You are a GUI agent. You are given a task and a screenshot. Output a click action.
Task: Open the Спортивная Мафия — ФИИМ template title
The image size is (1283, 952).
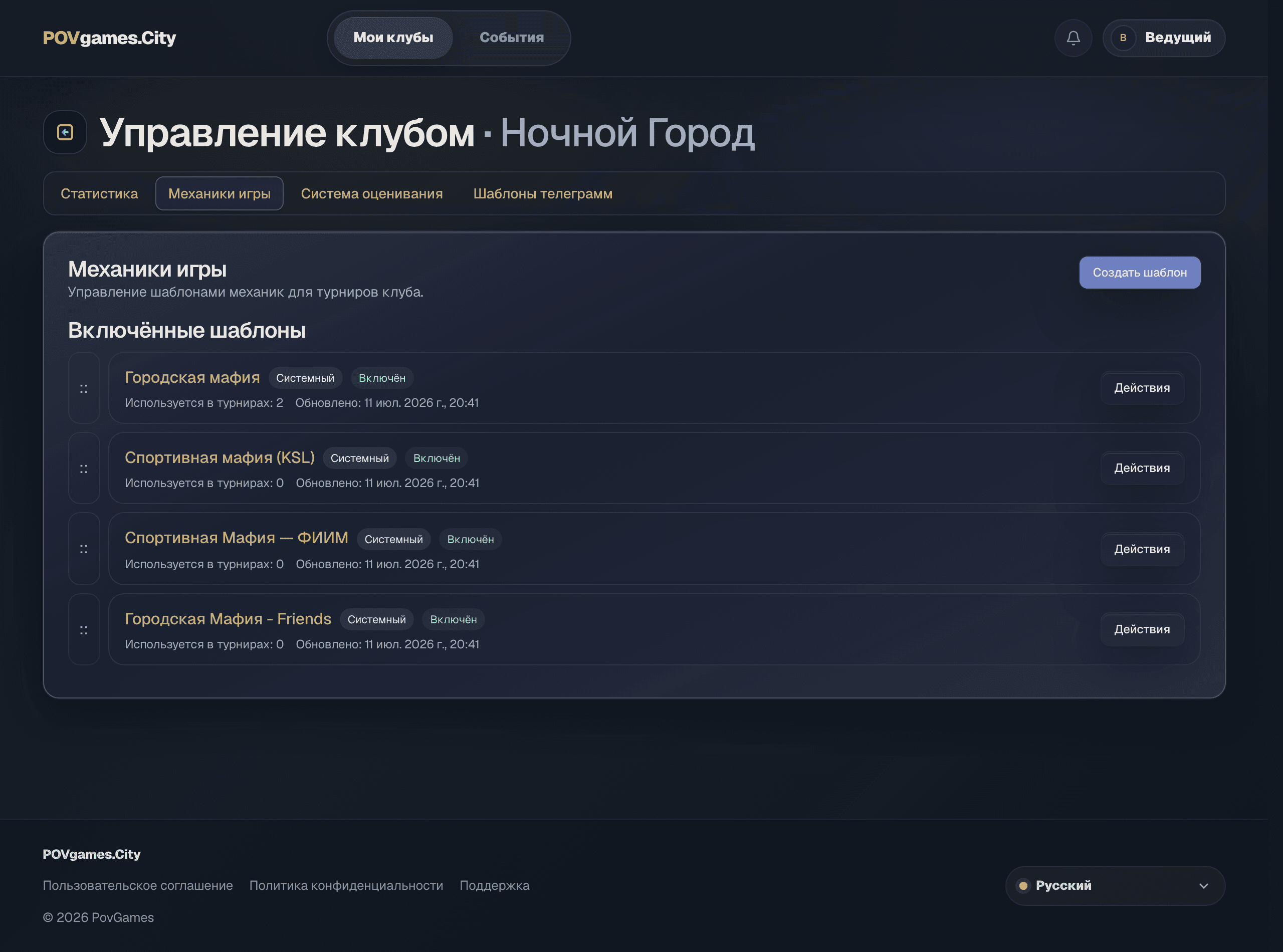tap(237, 538)
